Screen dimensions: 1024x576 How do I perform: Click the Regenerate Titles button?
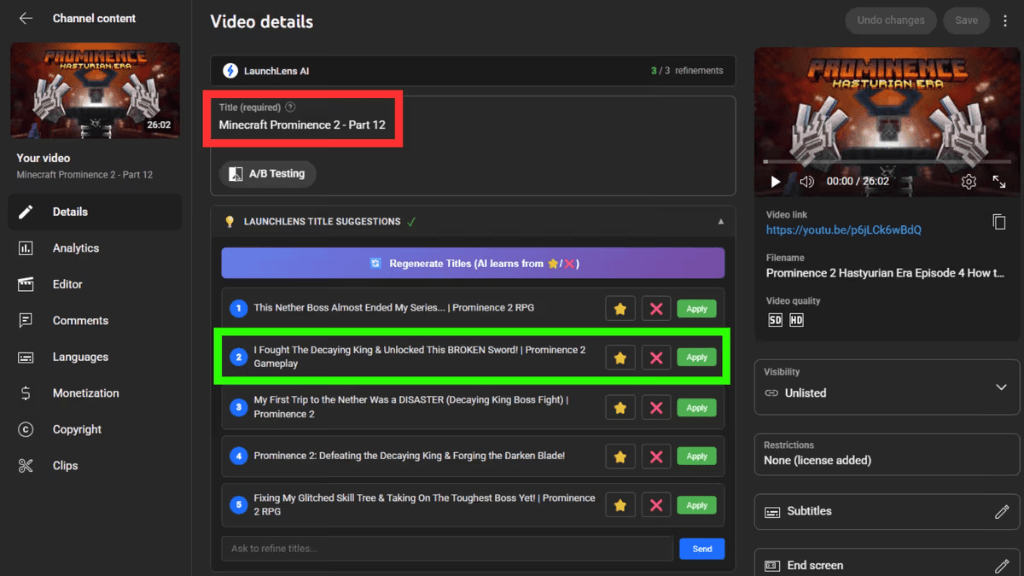coord(473,263)
